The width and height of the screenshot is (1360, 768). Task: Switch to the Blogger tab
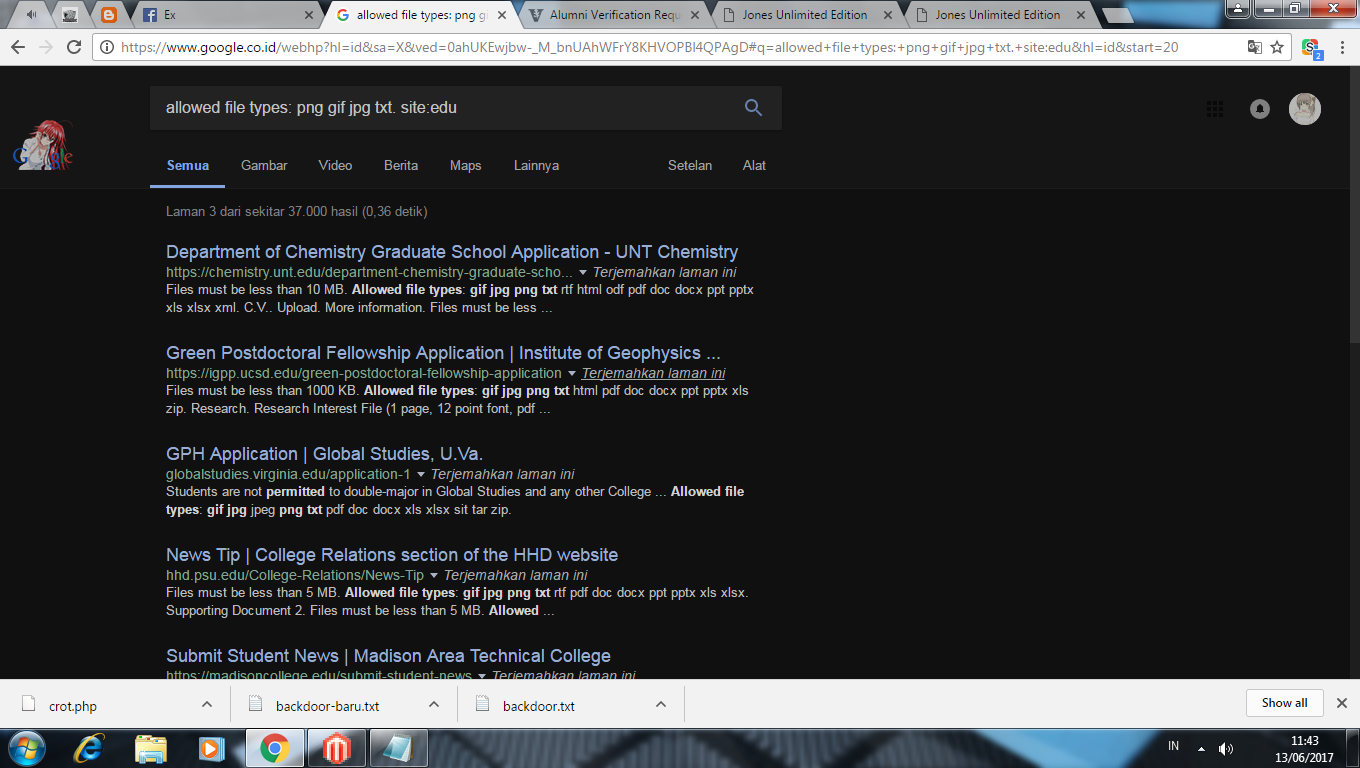[x=109, y=15]
